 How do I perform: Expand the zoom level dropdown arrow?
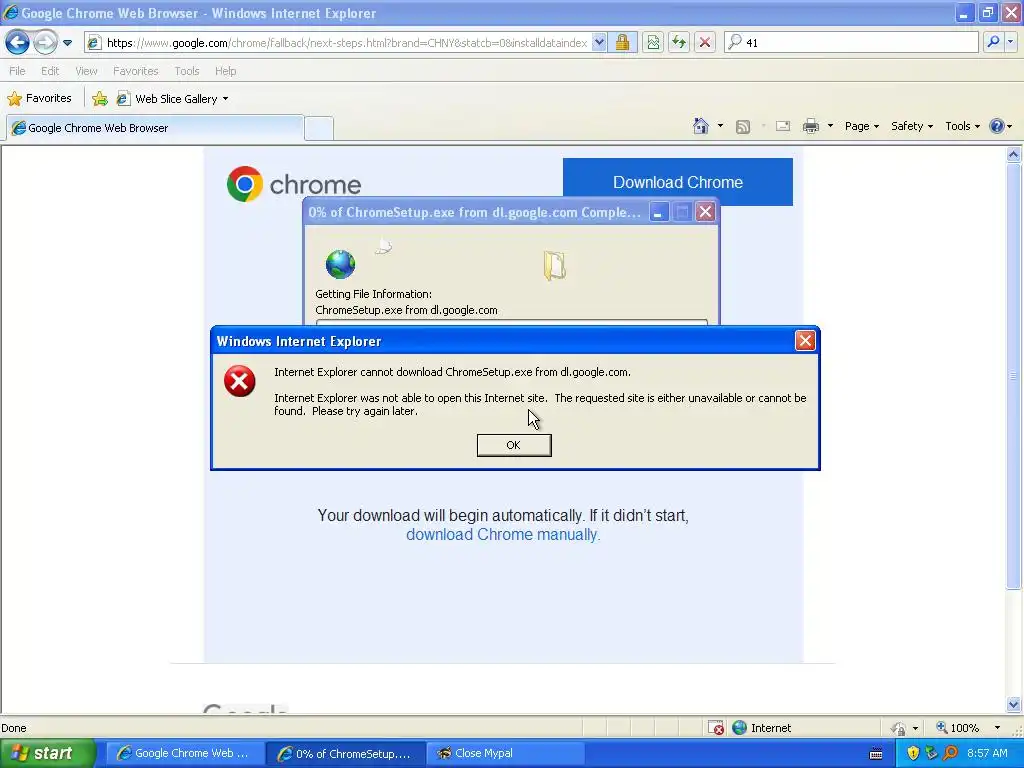click(997, 728)
